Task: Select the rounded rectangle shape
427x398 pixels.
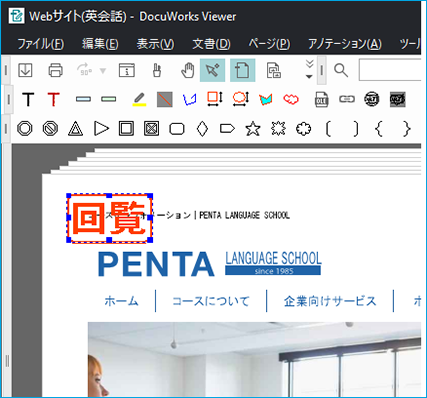Action: point(177,129)
